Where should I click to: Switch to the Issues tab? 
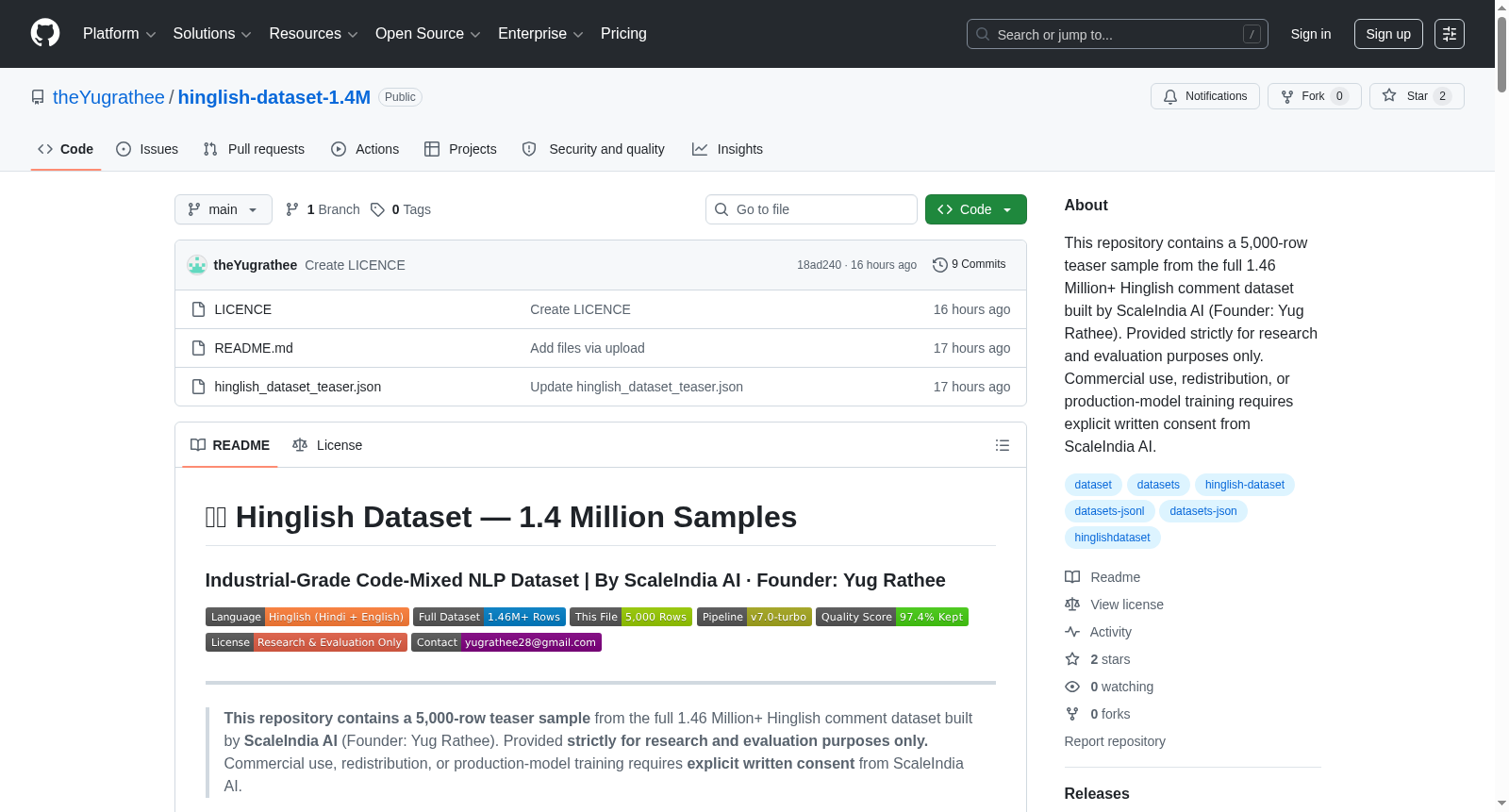coord(147,149)
